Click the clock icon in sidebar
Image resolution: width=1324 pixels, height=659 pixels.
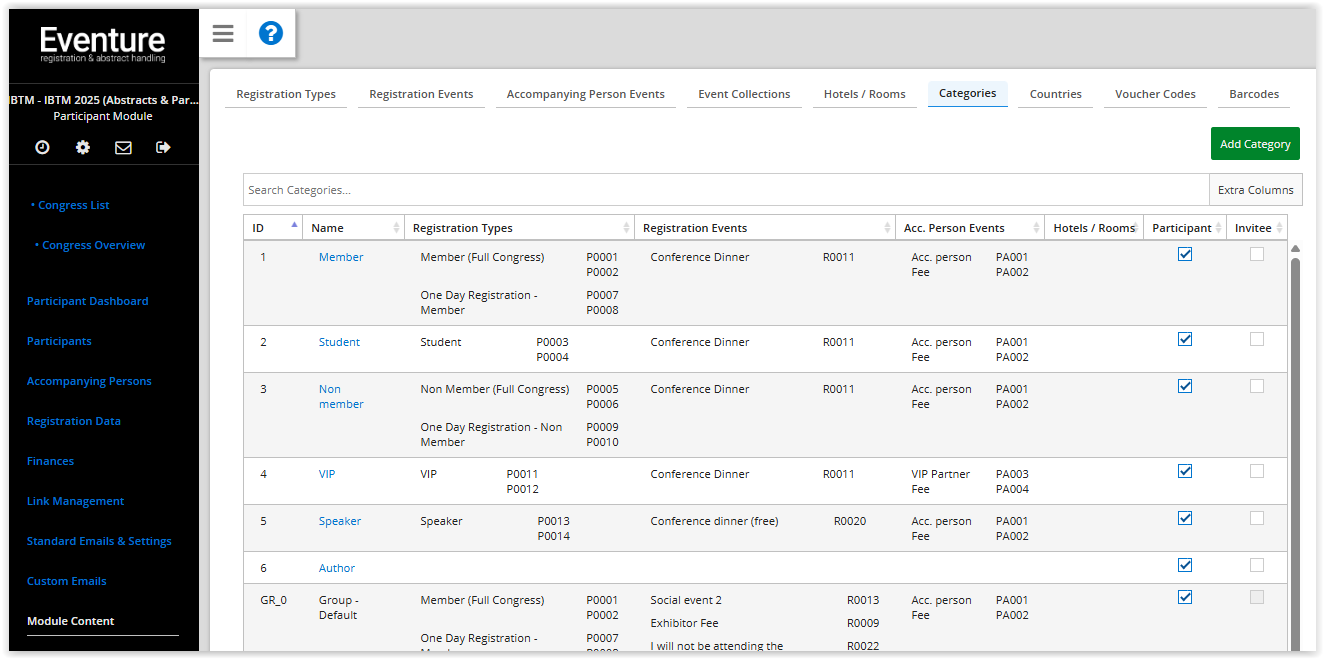click(42, 147)
